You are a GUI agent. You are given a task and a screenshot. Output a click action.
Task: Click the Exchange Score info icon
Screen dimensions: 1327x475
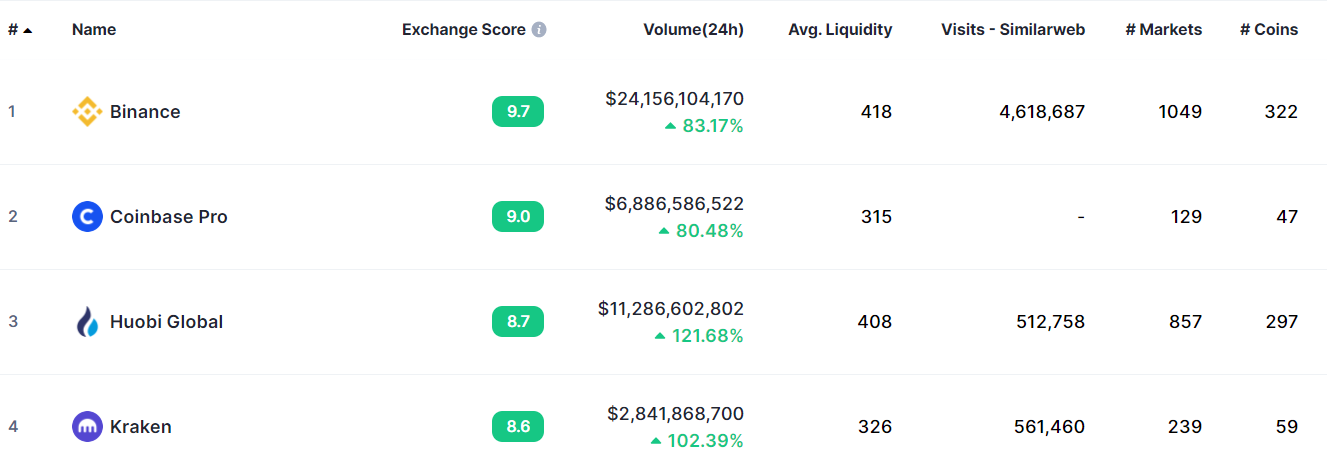pyautogui.click(x=539, y=30)
